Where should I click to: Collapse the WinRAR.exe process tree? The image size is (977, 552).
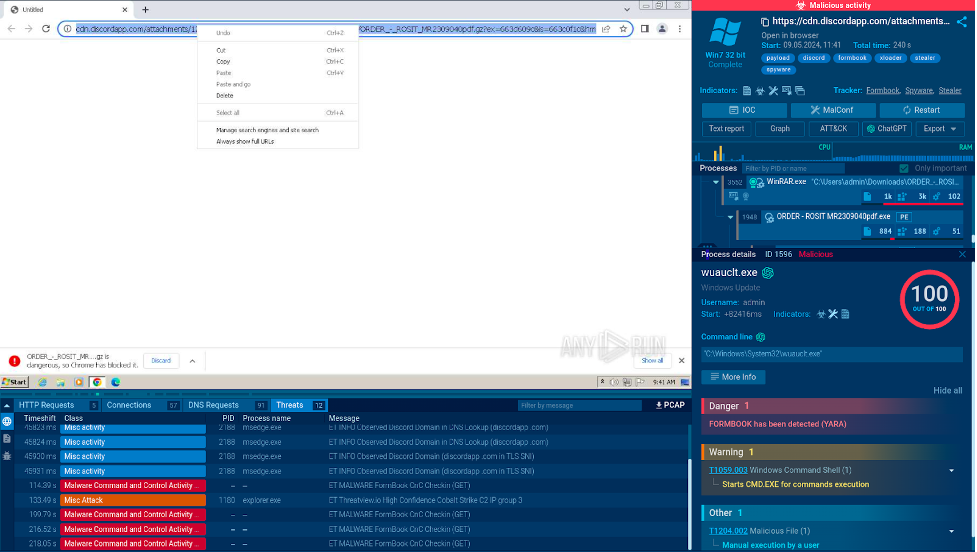pyautogui.click(x=716, y=183)
